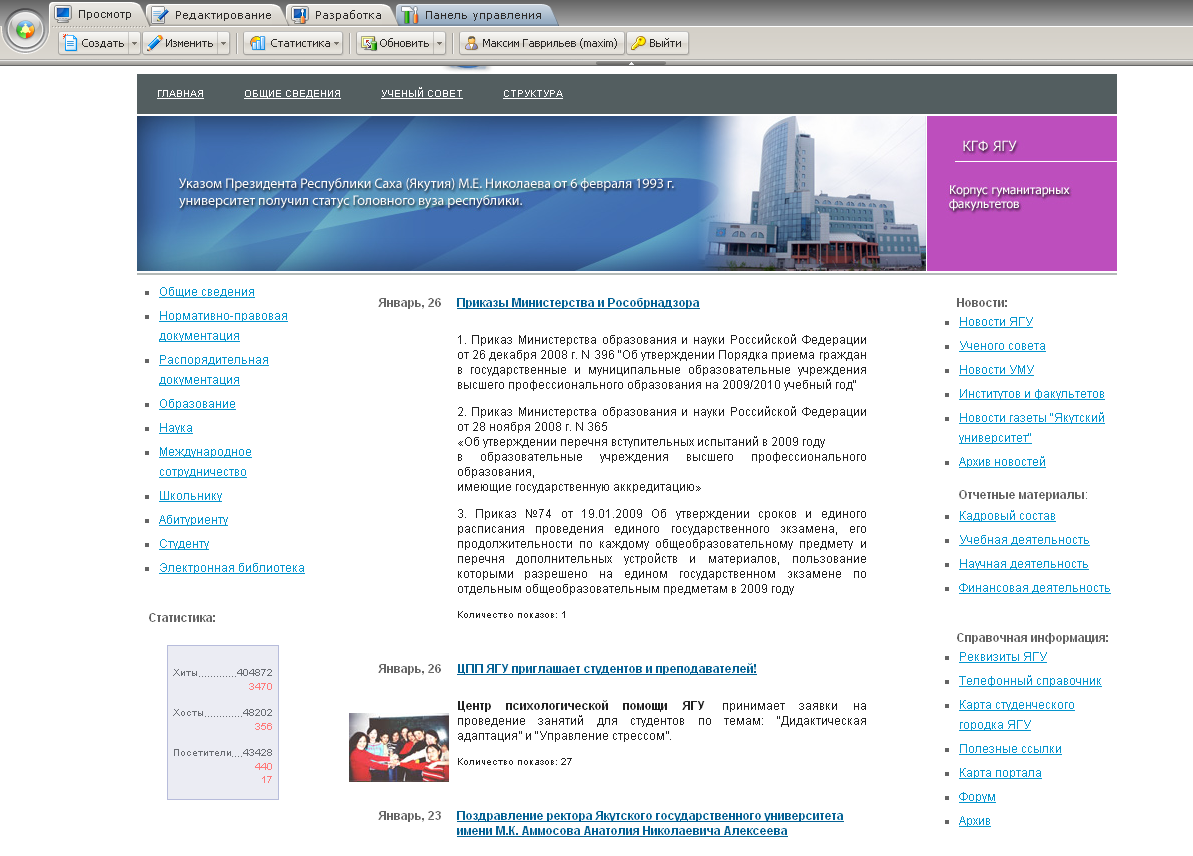Screen dimensions: 1193x856
Task: Expand the Создать dropdown arrow
Action: [134, 43]
